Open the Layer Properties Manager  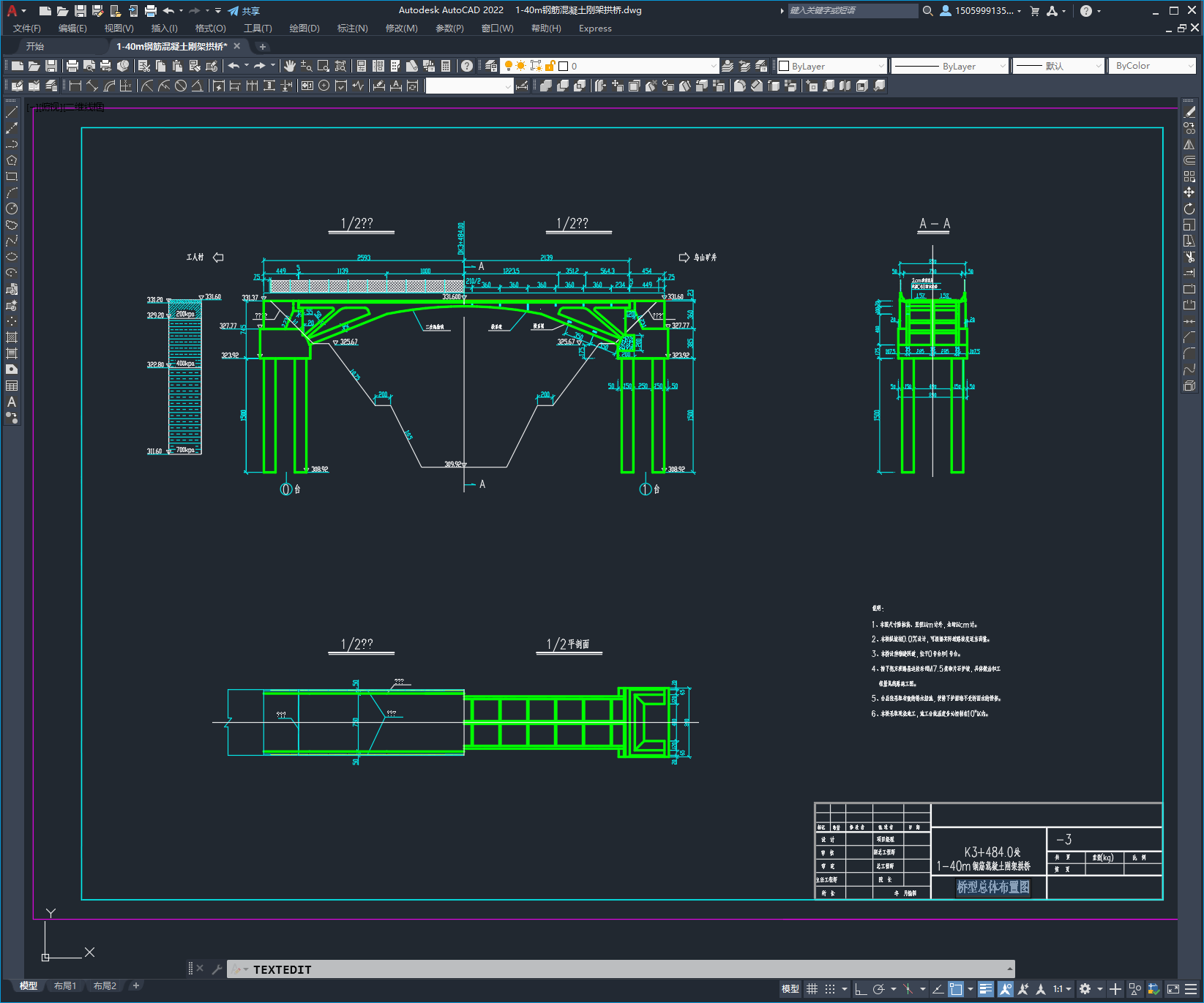[491, 66]
